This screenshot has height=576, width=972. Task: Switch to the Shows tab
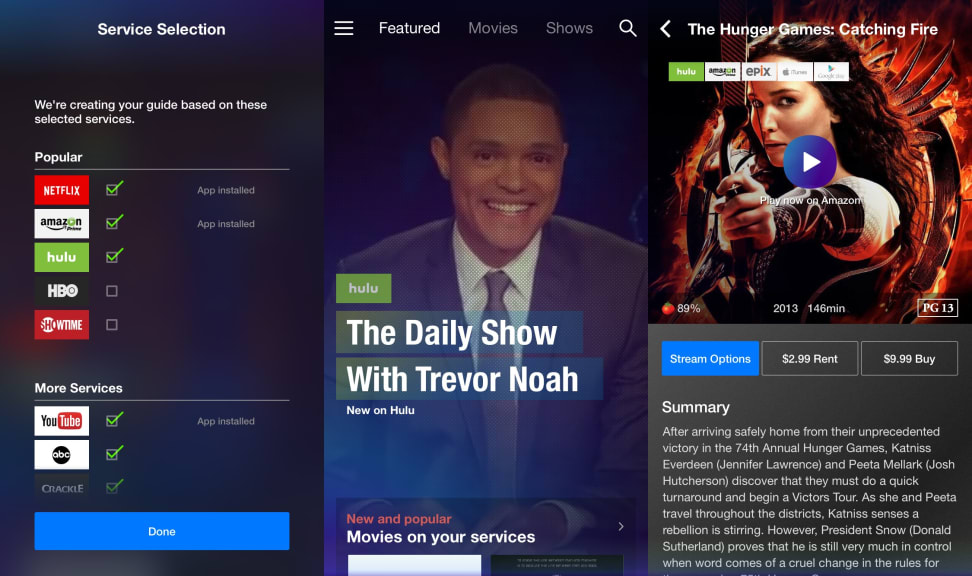569,28
